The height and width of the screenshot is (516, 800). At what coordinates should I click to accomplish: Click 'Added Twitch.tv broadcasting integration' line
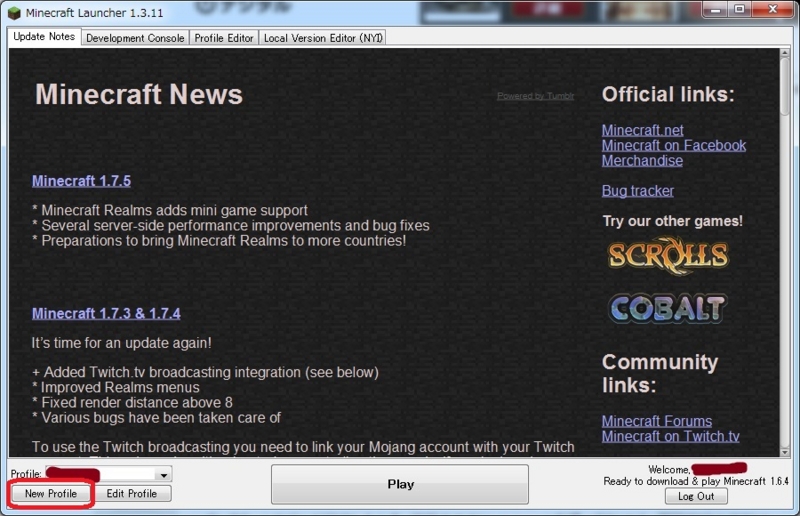[x=205, y=373]
